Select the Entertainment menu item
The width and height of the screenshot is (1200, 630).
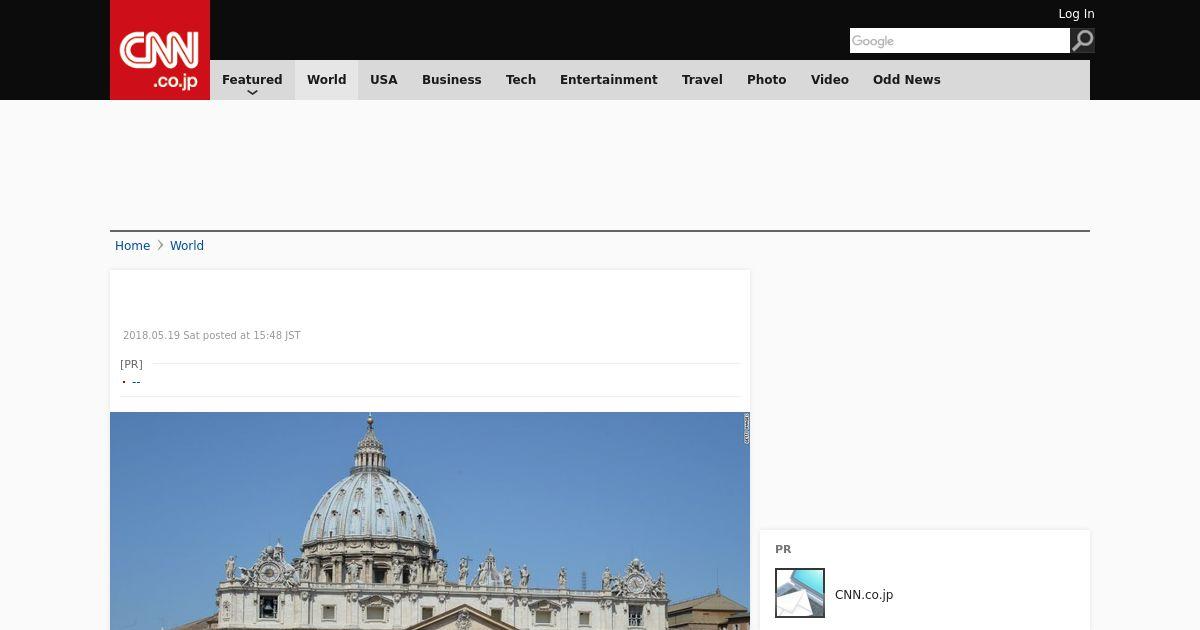(x=609, y=80)
